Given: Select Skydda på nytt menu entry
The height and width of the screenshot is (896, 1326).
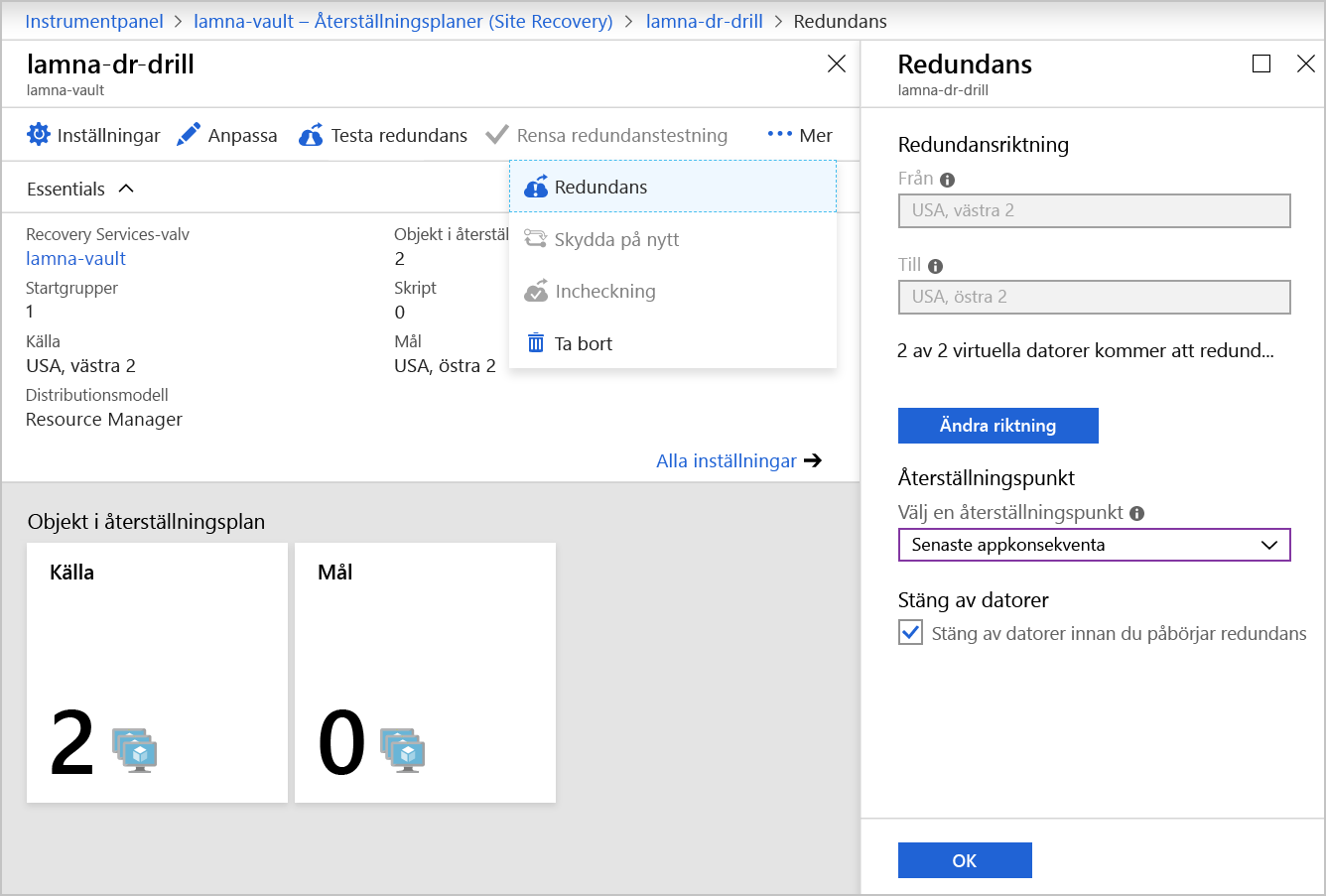Looking at the screenshot, I should tap(673, 239).
